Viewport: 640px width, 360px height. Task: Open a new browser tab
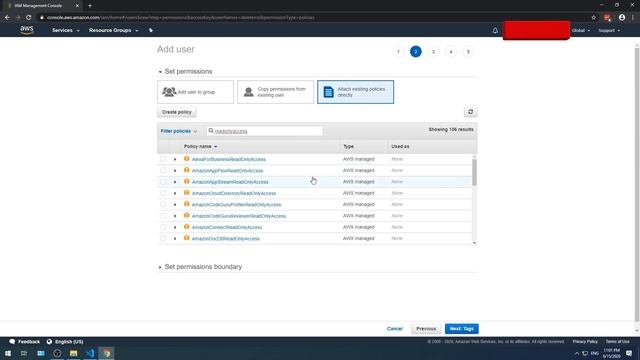tap(90, 6)
